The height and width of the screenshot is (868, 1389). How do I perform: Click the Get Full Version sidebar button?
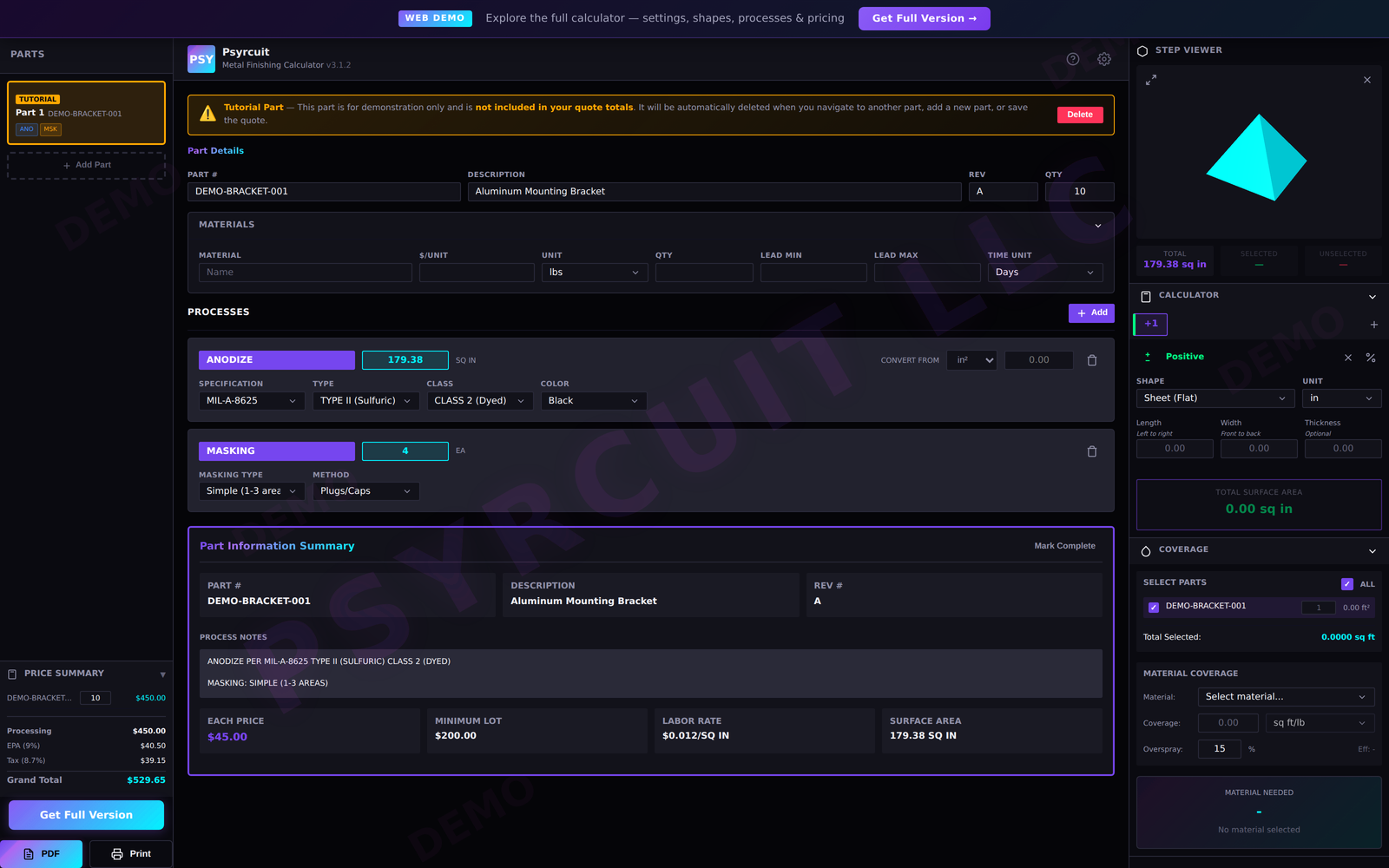pyautogui.click(x=86, y=815)
